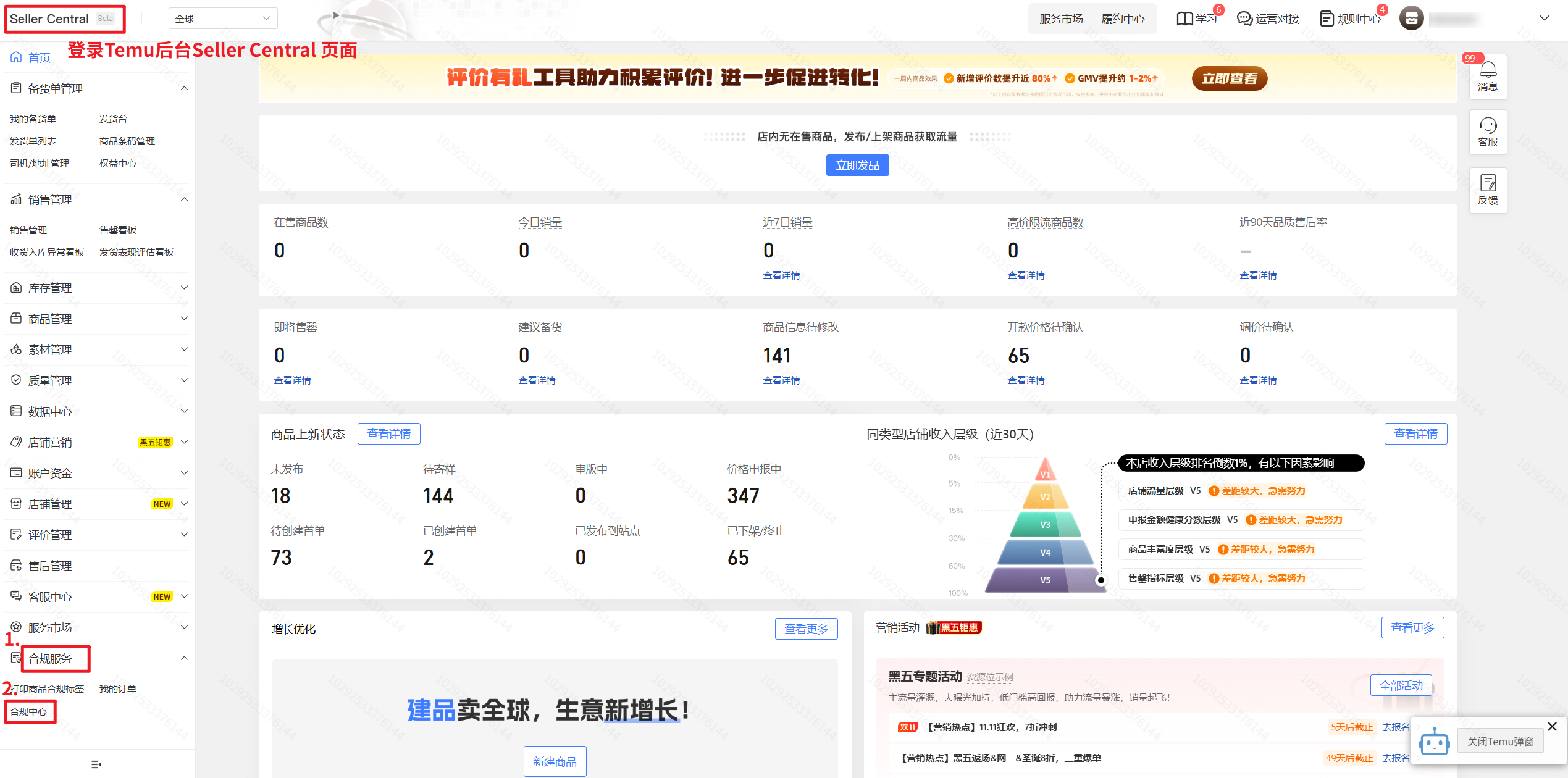
Task: Close the 关闭Temu弹窗 popup with X
Action: (1552, 726)
